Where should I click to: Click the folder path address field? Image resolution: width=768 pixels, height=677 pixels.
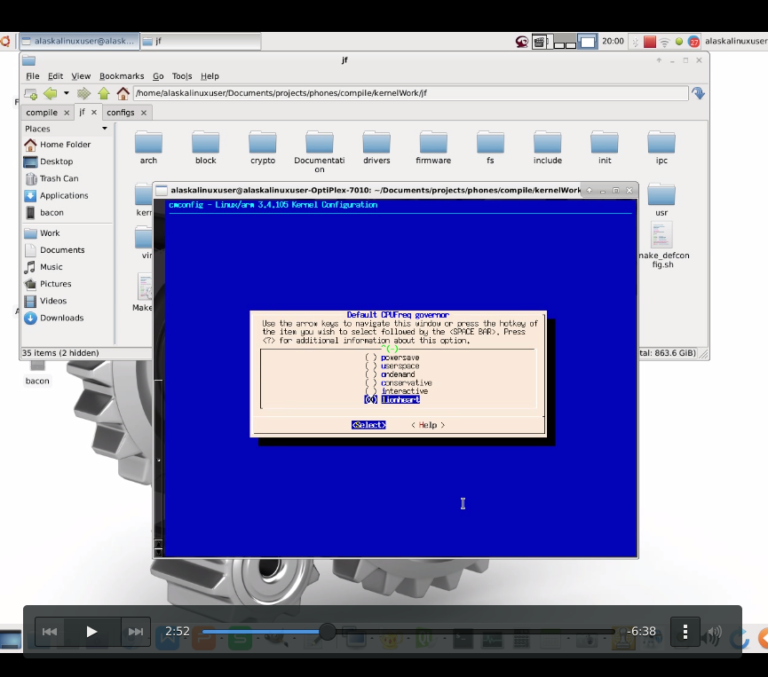[x=410, y=94]
